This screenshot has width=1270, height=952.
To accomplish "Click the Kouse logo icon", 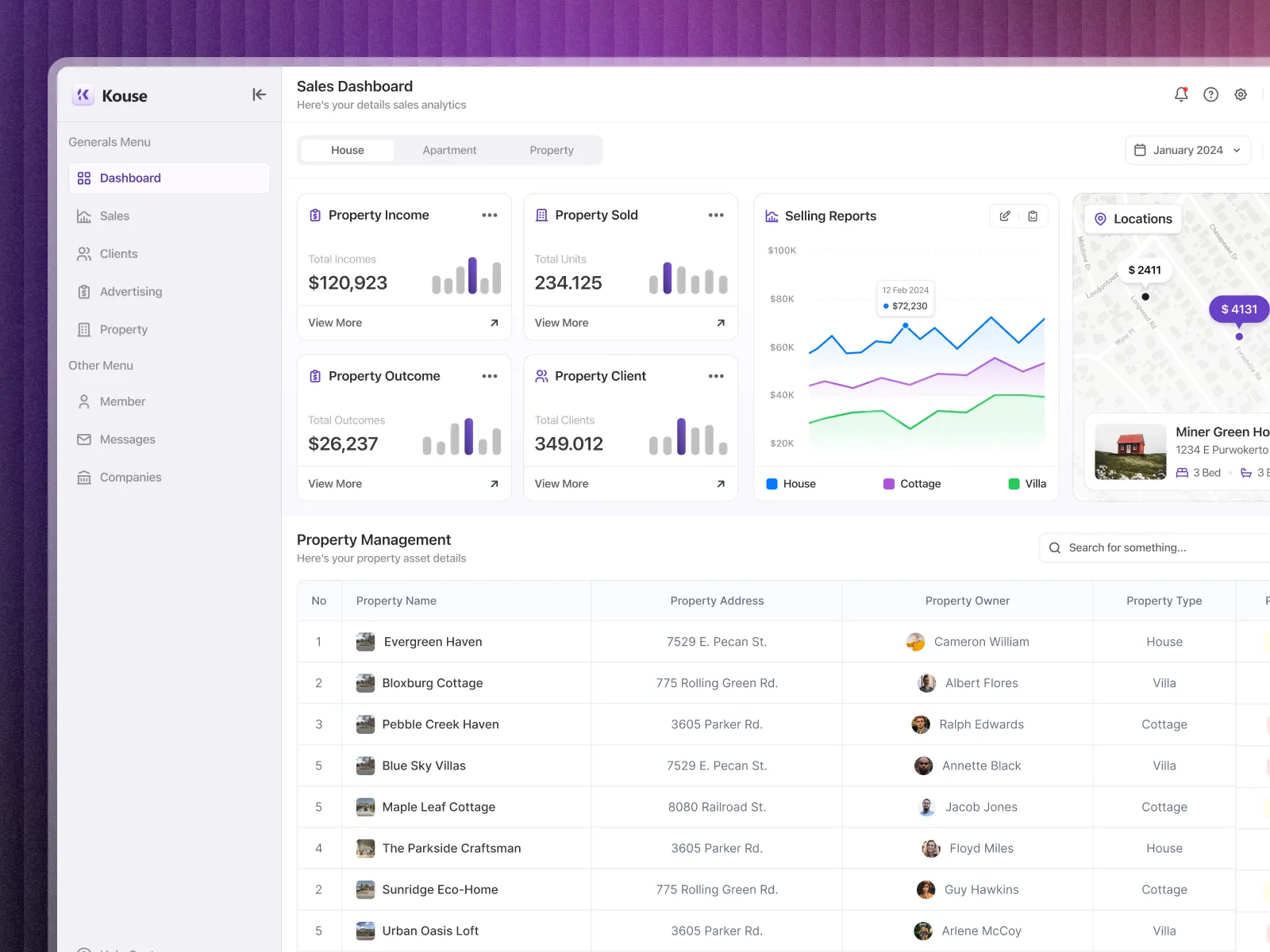I will tap(83, 95).
